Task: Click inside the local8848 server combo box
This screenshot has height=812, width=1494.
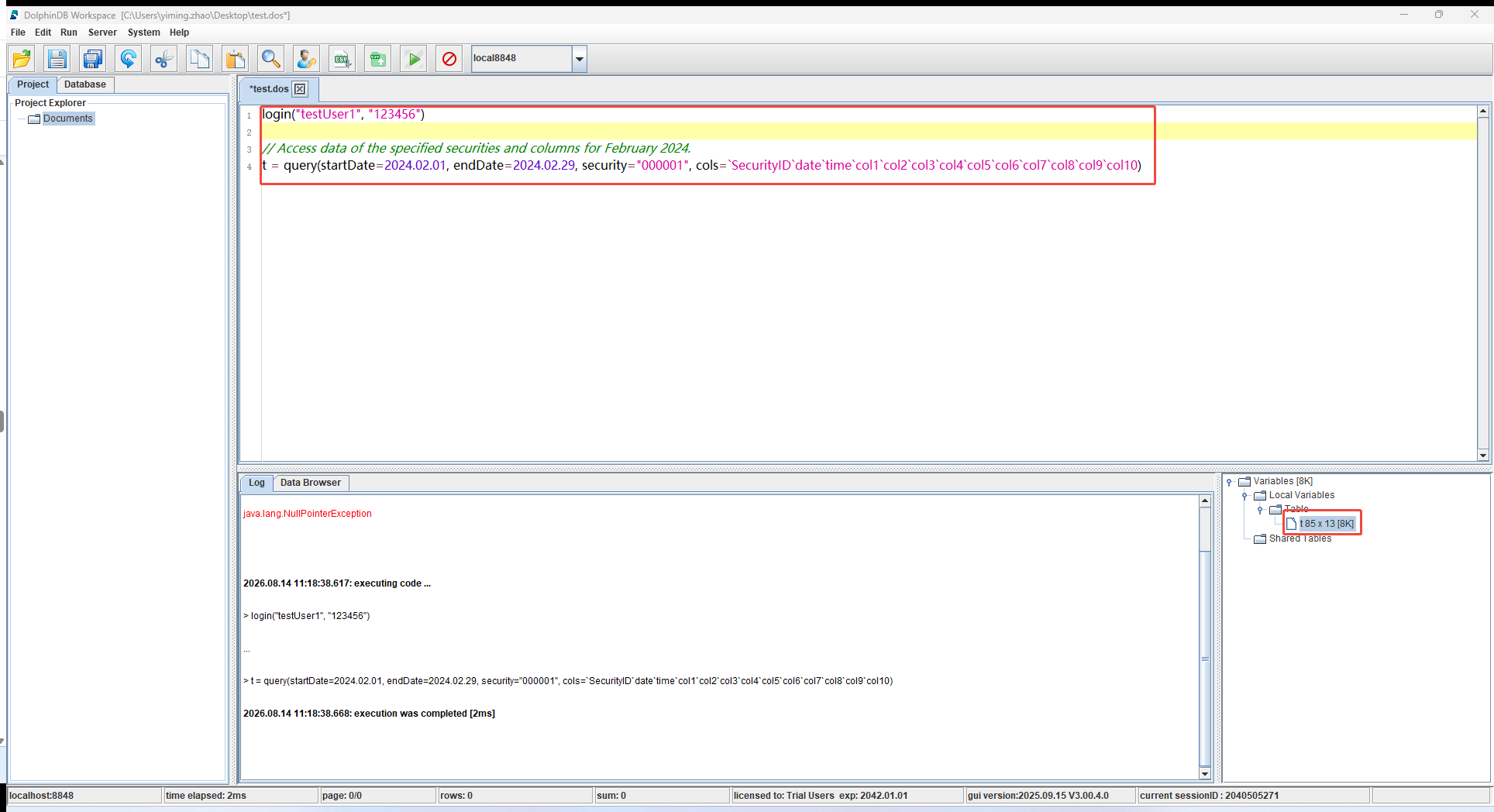Action: [522, 59]
